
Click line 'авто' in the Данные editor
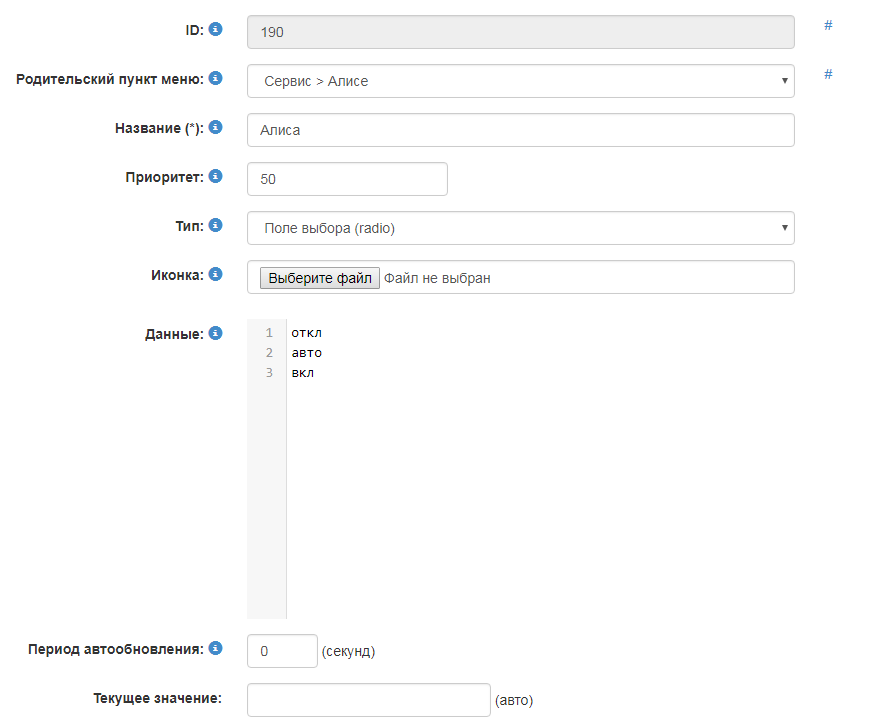click(x=307, y=353)
